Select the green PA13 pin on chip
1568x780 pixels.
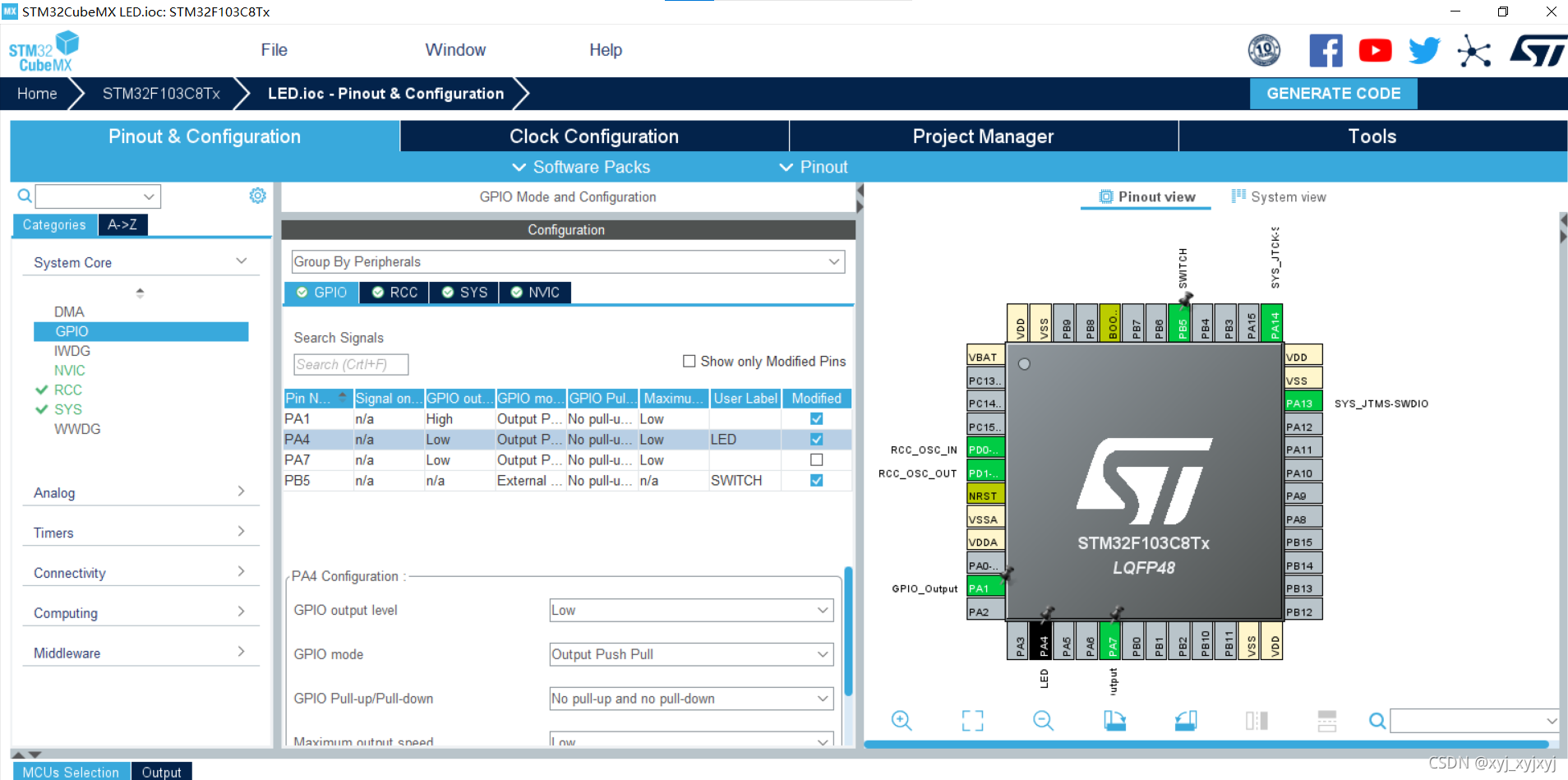[1303, 403]
